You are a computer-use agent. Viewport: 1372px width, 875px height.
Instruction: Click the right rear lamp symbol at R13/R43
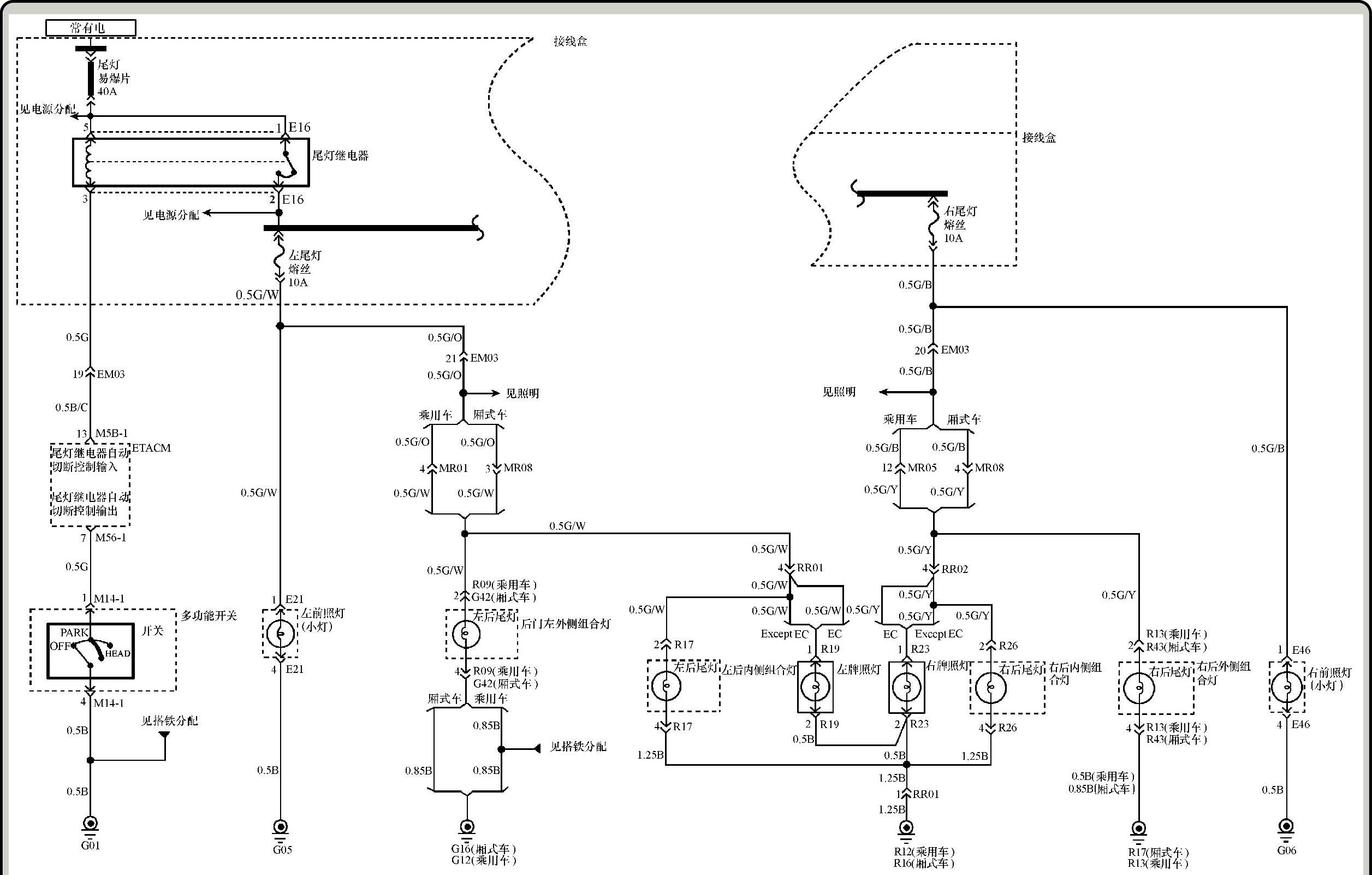[1138, 688]
